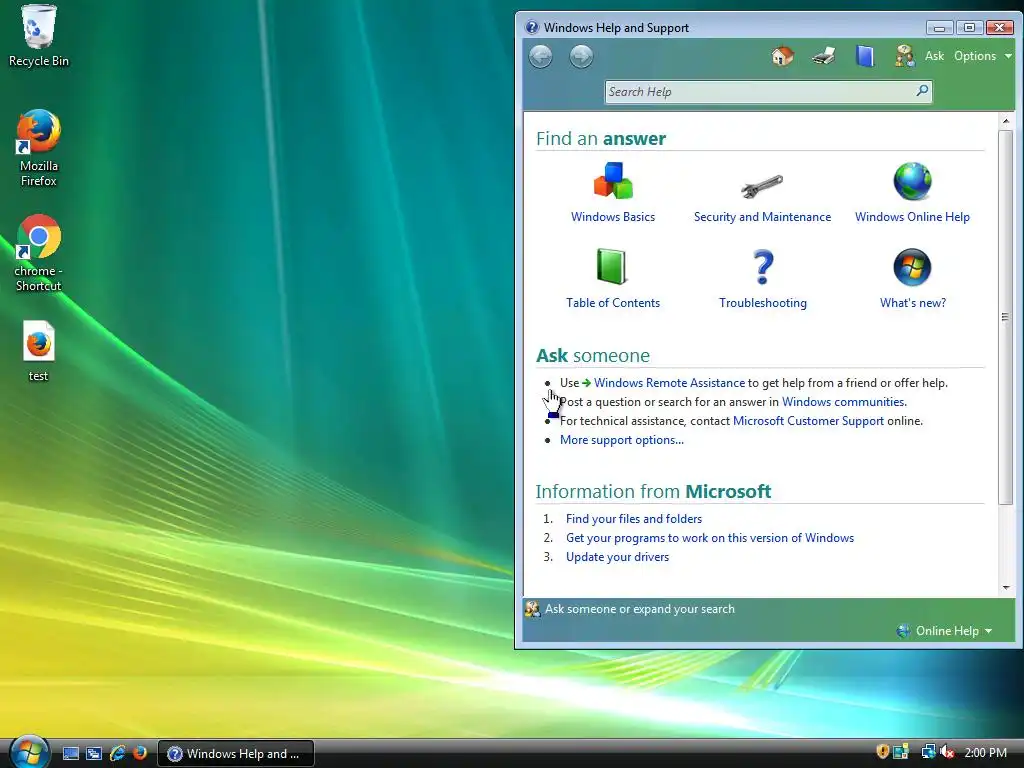Click the scrollbar down arrow in Help
1024x768 pixels.
coord(1006,588)
